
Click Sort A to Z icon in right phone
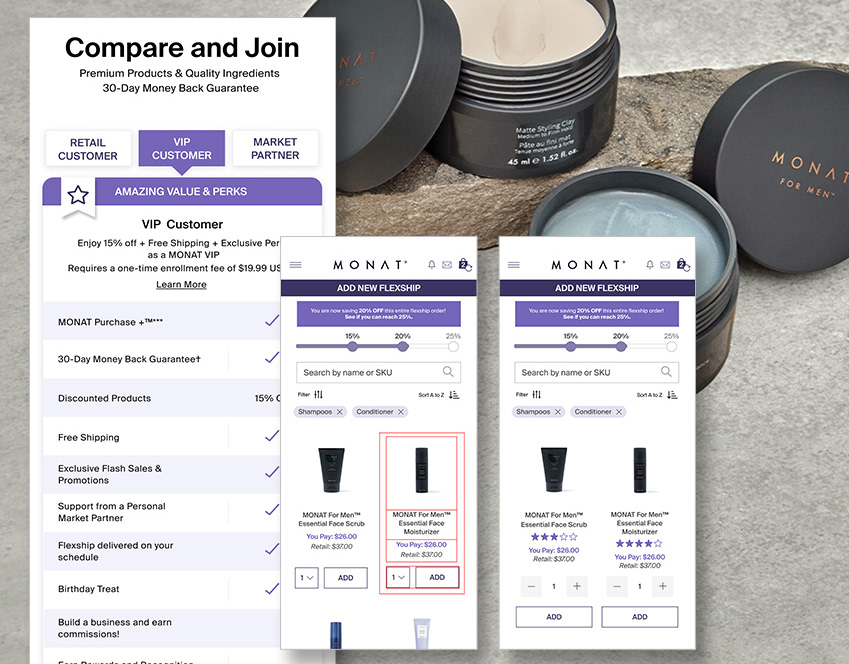(672, 395)
